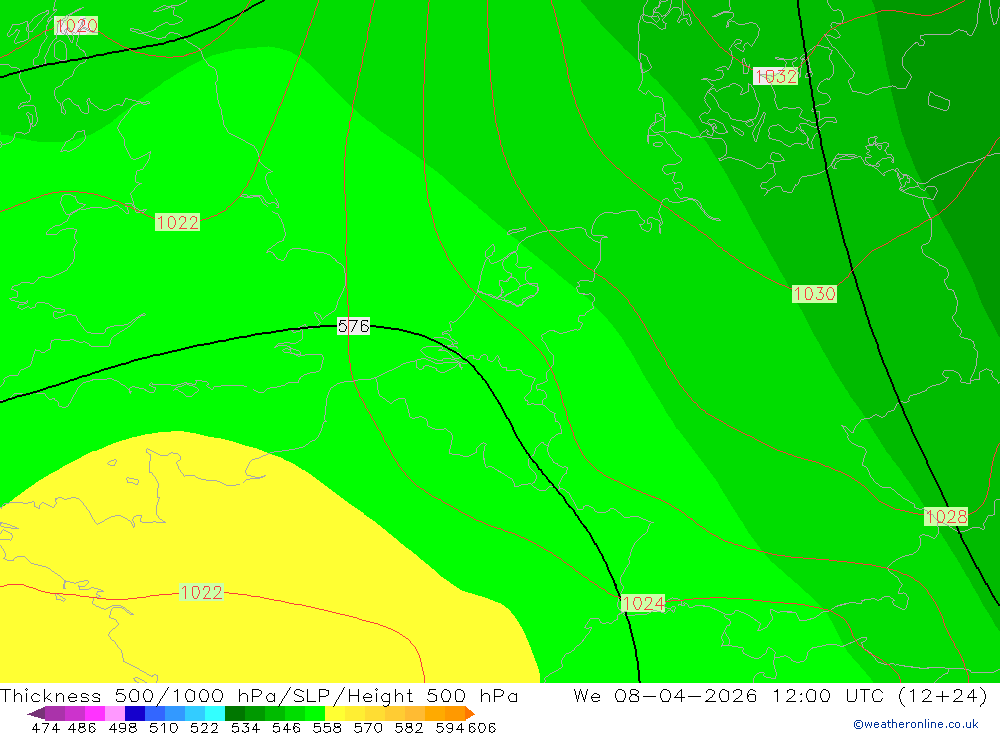
Task: Click legend value 546
Action: click(x=286, y=728)
